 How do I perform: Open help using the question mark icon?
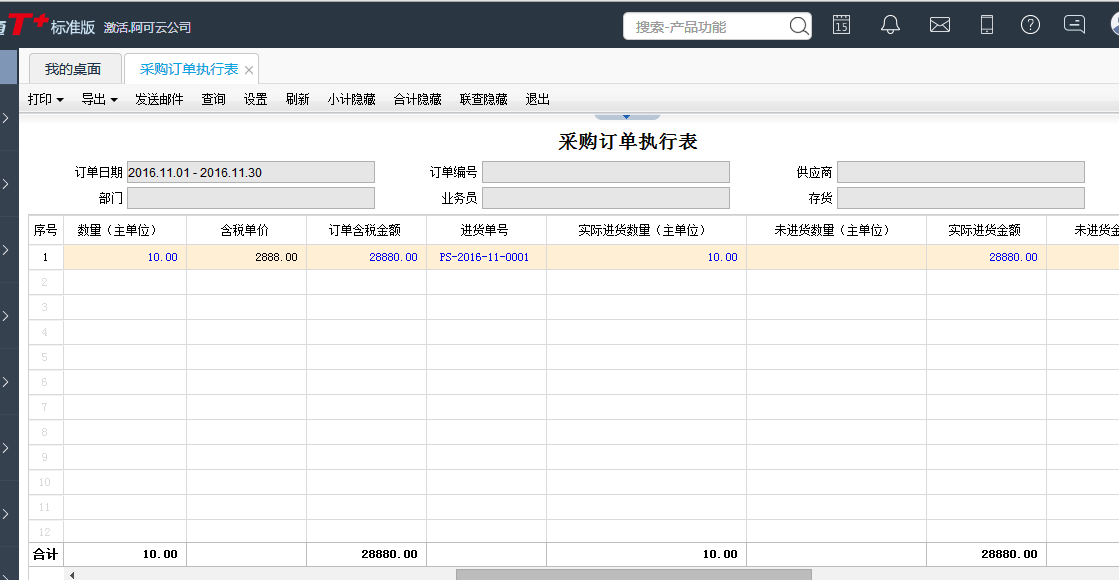(1030, 25)
